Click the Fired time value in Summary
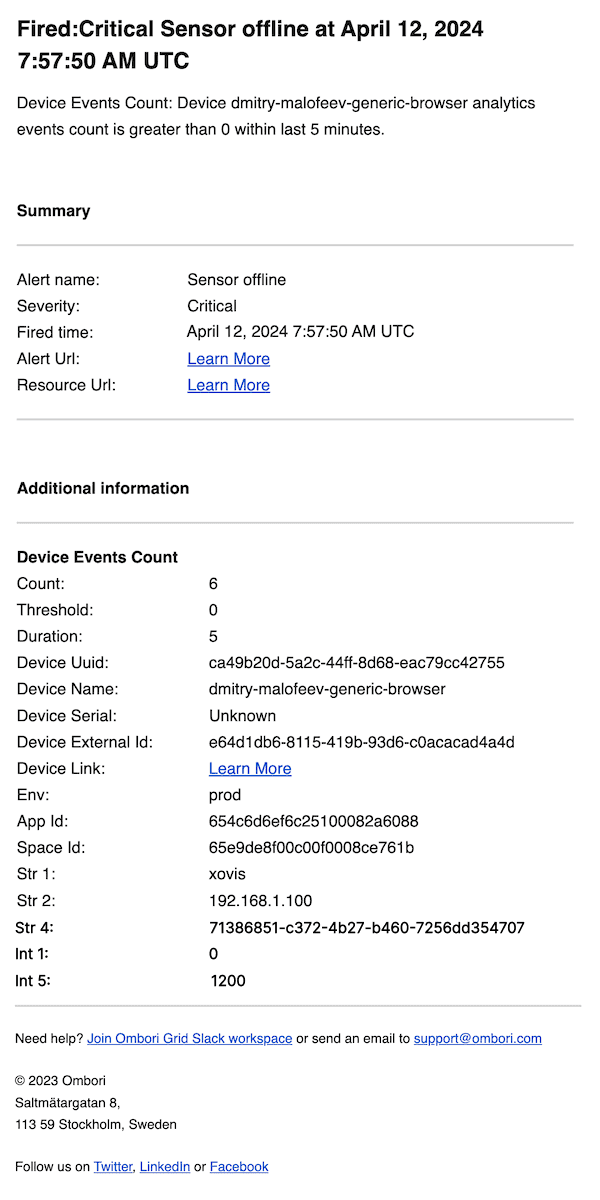This screenshot has height=1200, width=600. [x=300, y=332]
